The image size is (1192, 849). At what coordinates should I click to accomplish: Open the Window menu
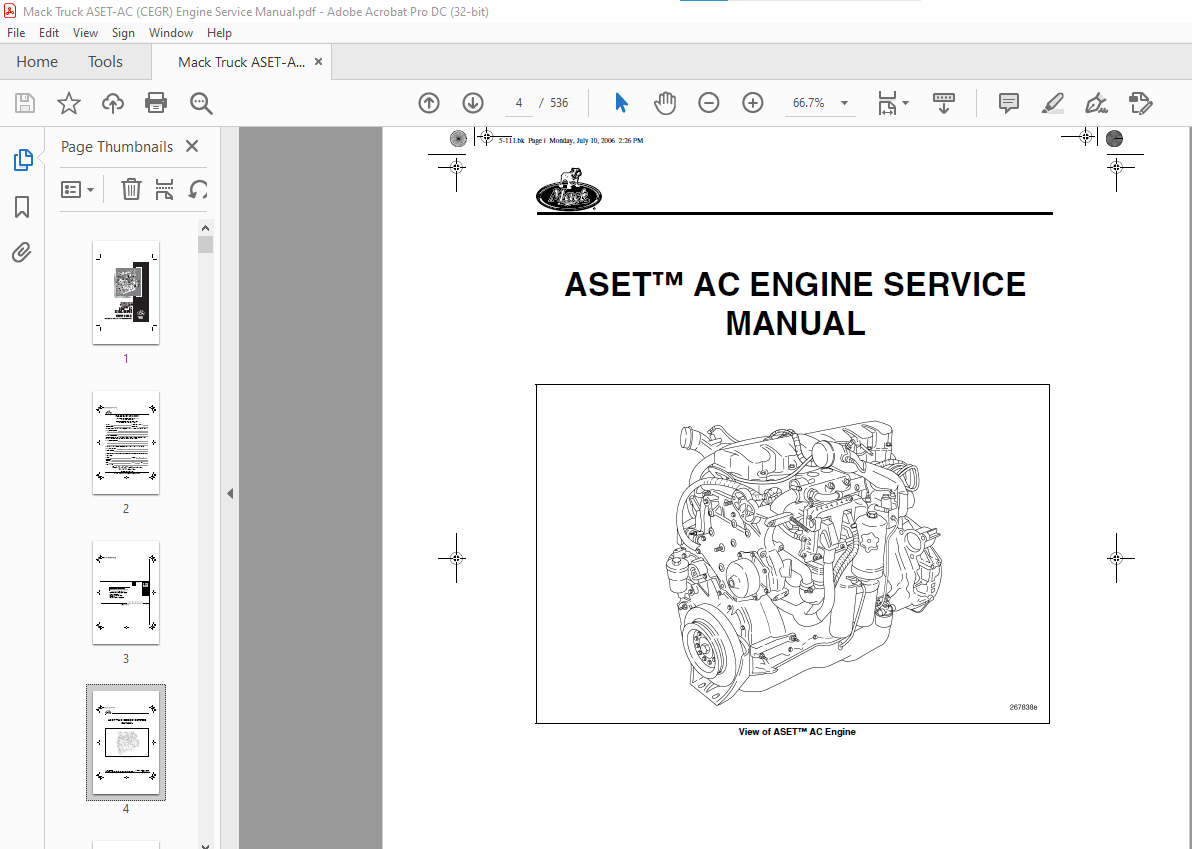click(x=170, y=33)
